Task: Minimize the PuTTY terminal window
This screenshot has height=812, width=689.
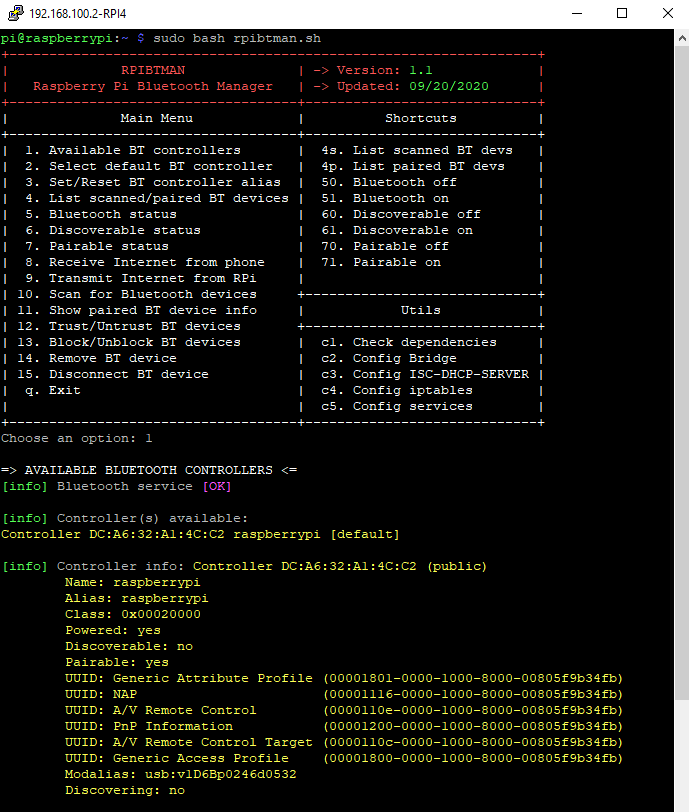Action: click(577, 13)
